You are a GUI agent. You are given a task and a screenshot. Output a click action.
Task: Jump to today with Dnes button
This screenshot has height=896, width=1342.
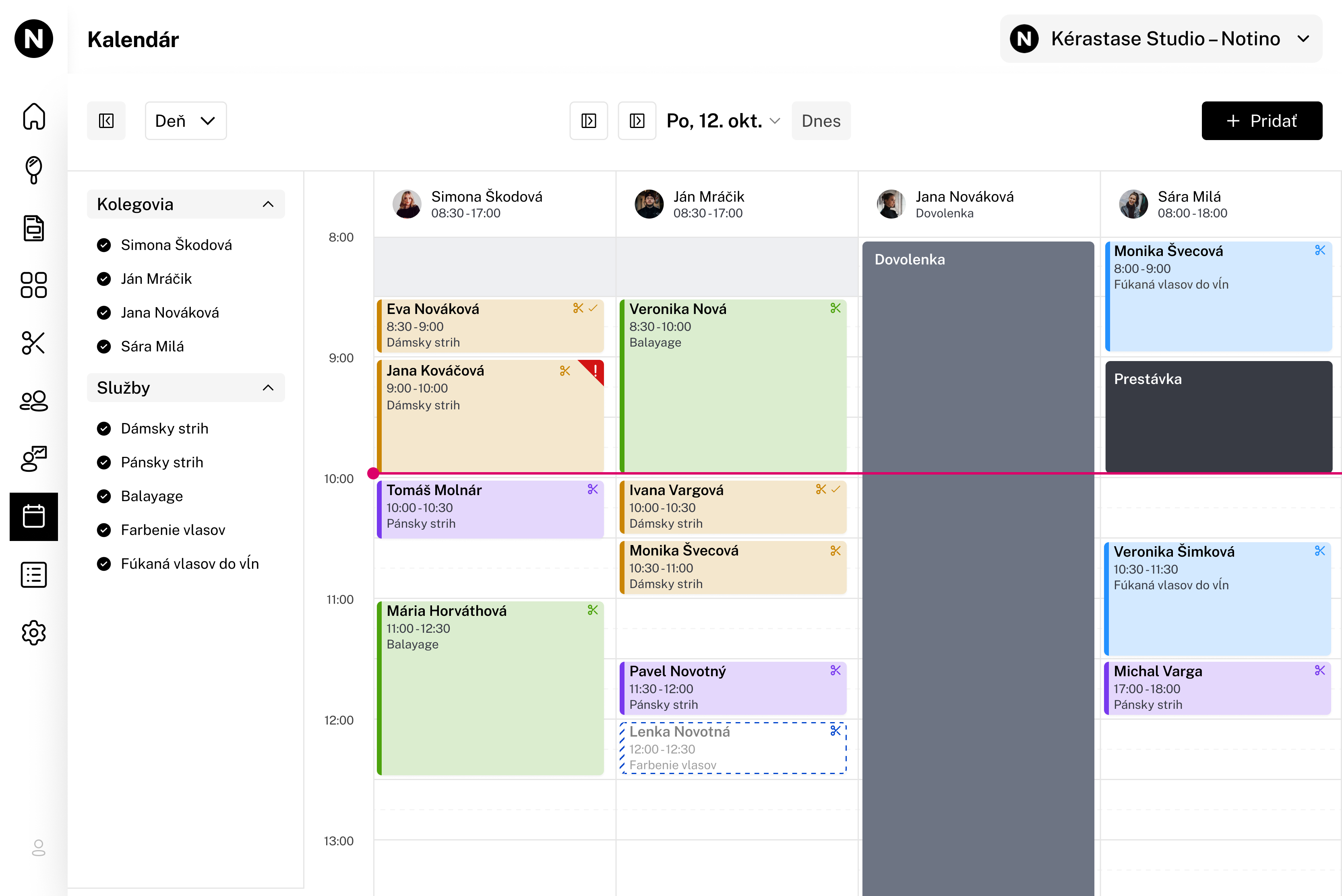pyautogui.click(x=821, y=121)
